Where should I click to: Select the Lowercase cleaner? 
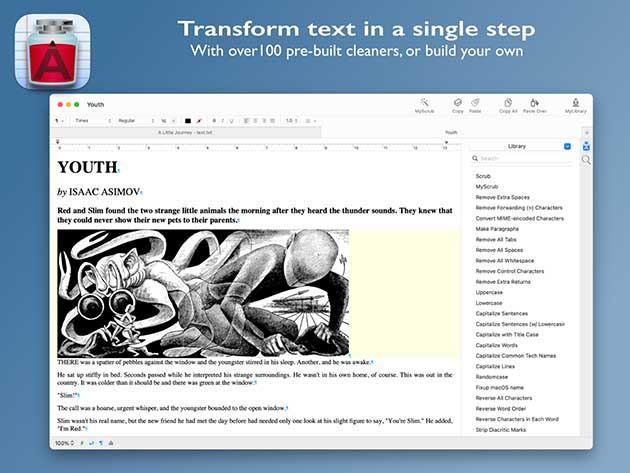coord(489,303)
